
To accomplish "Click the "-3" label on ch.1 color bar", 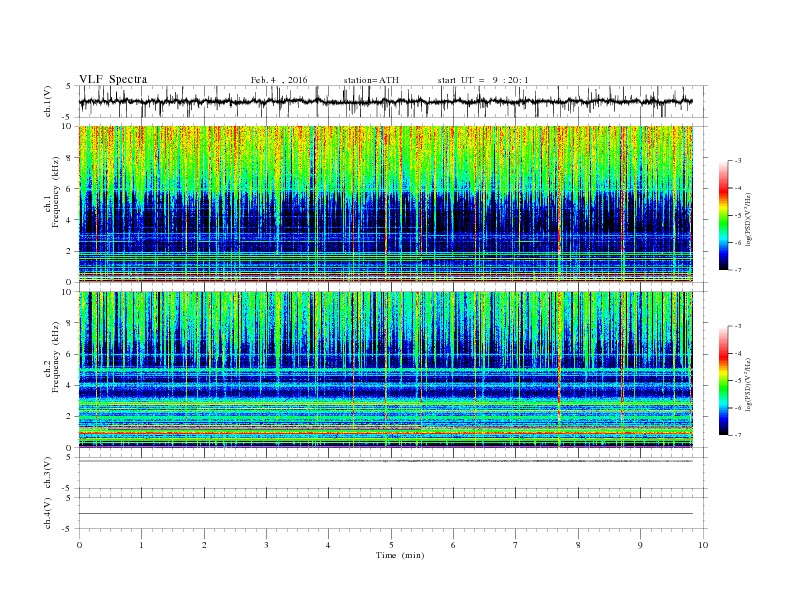I will pyautogui.click(x=737, y=161).
